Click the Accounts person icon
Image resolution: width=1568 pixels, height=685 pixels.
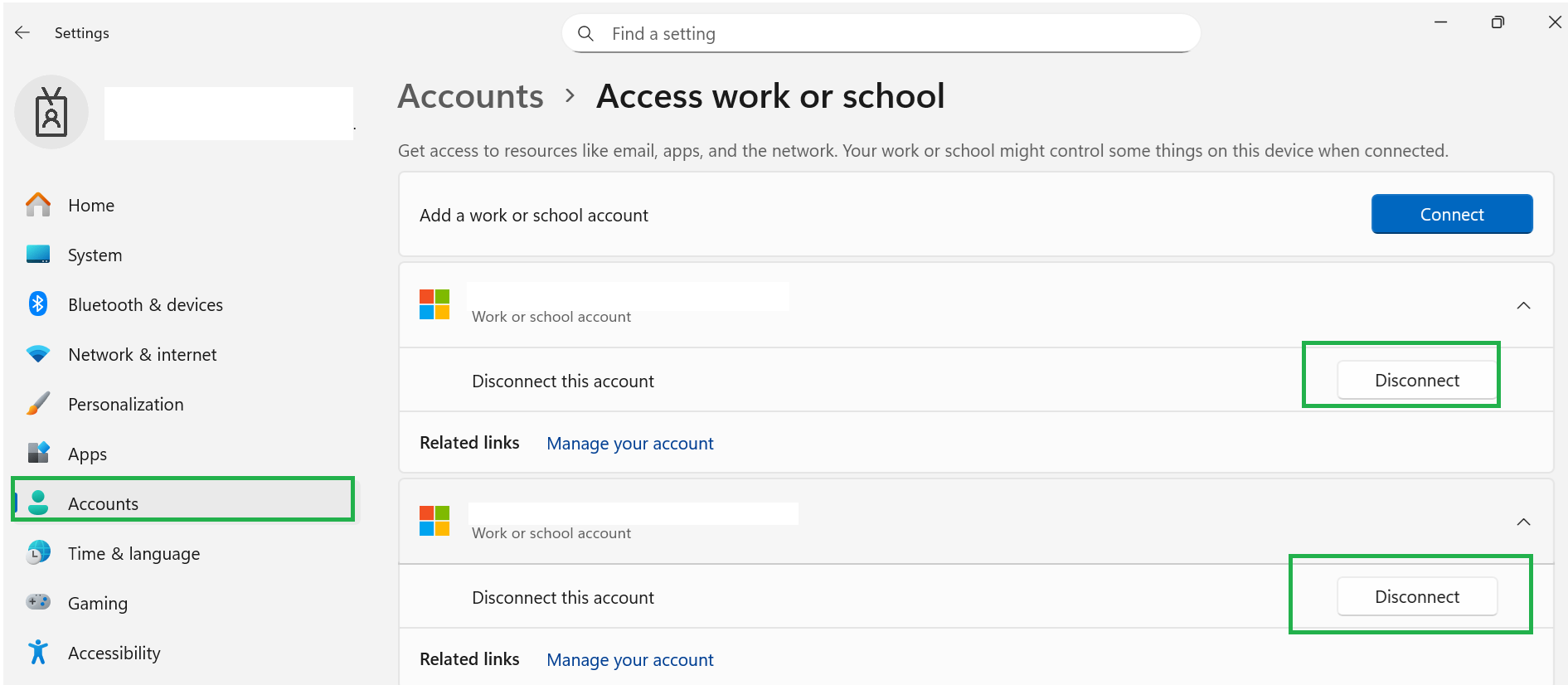coord(38,503)
